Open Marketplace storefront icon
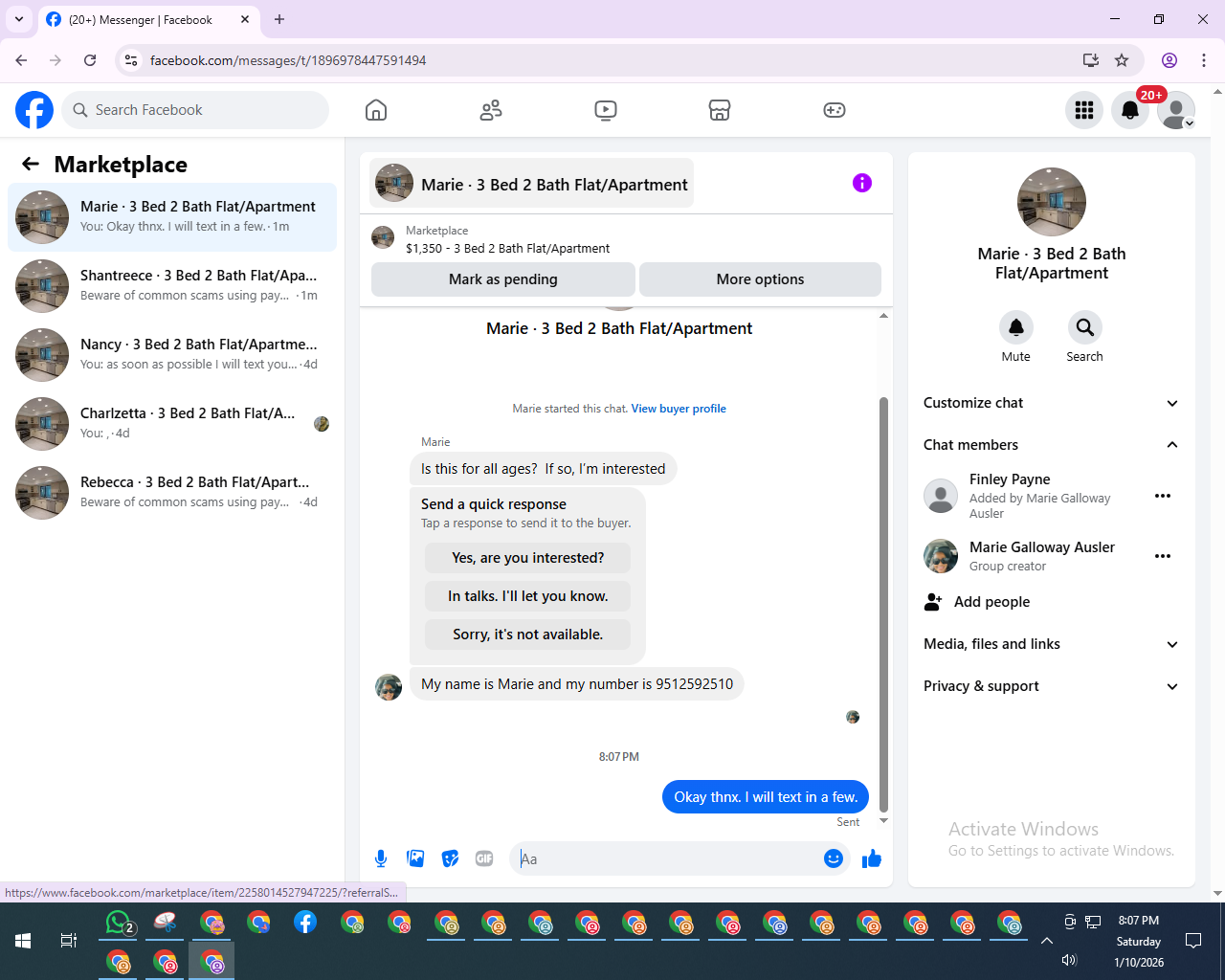1225x980 pixels. pos(720,110)
